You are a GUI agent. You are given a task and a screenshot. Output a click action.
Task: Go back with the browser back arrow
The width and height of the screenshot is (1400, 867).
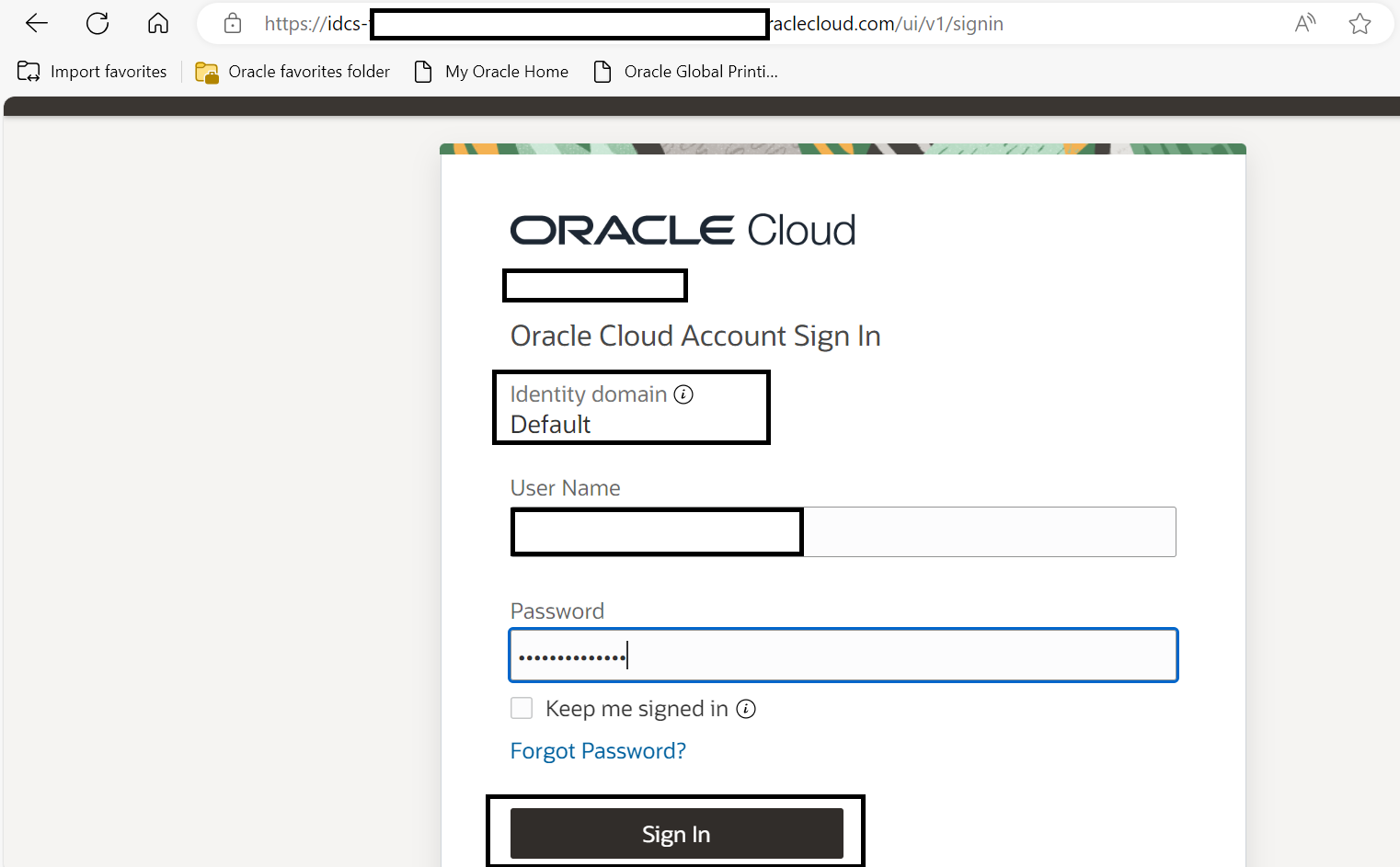(37, 24)
